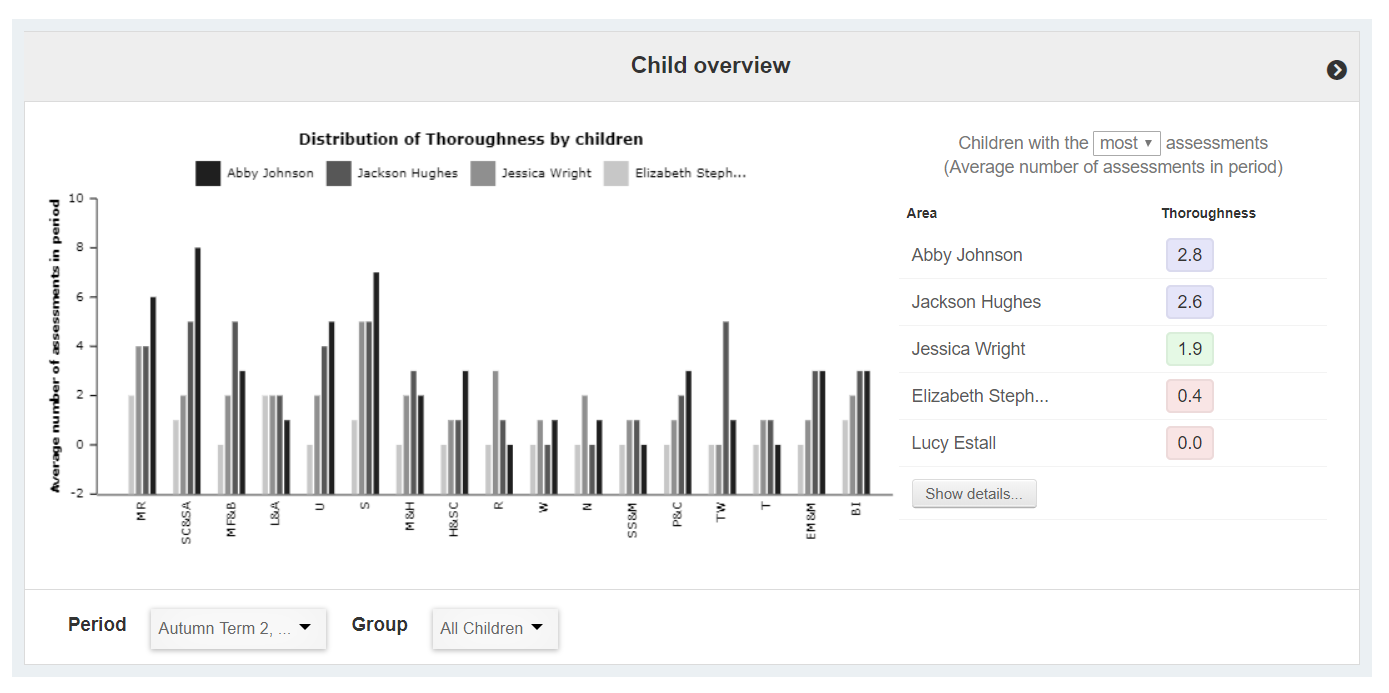The image size is (1389, 693).
Task: Select Lucy Estall row
Action: [953, 443]
